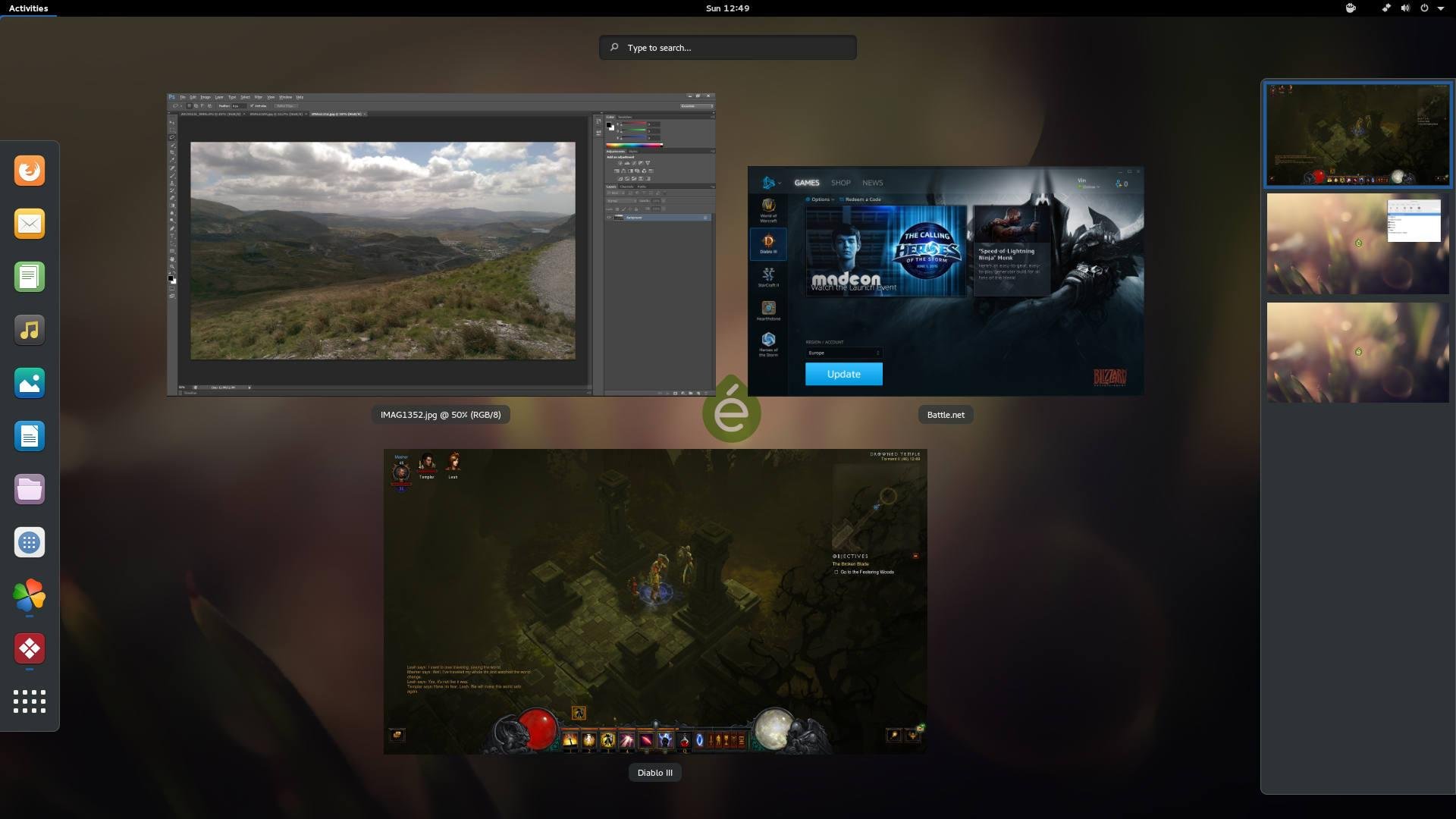
Task: Select Diablo III in Battle.net sidebar
Action: 768,244
